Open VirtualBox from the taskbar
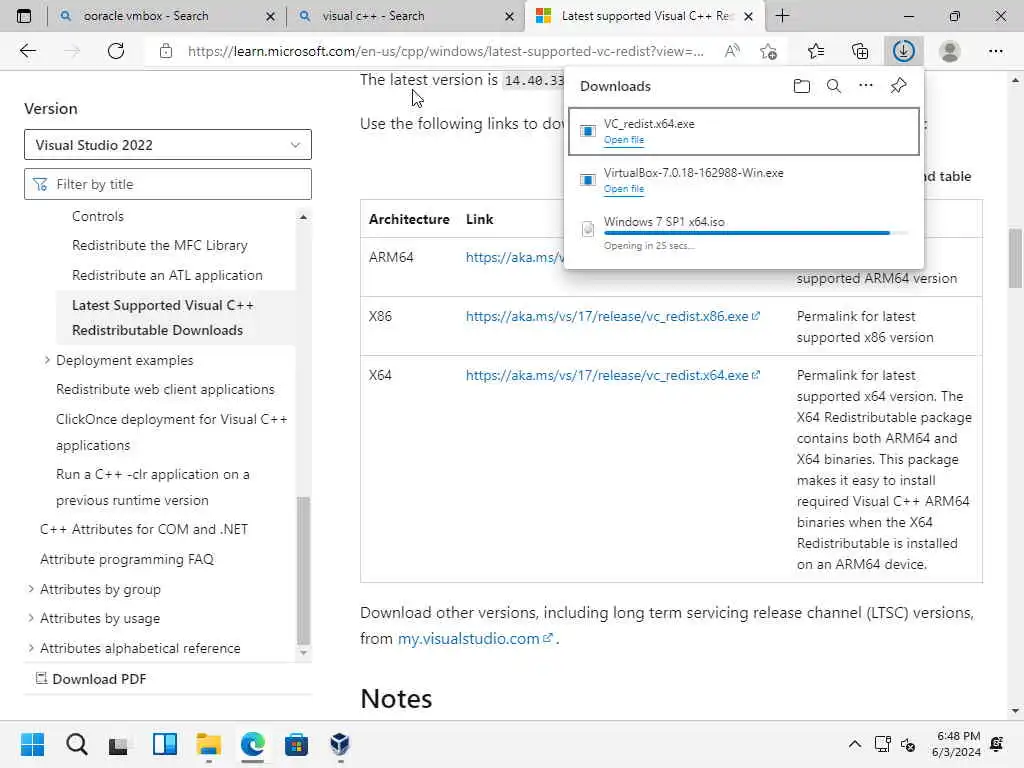1024x768 pixels. [340, 744]
